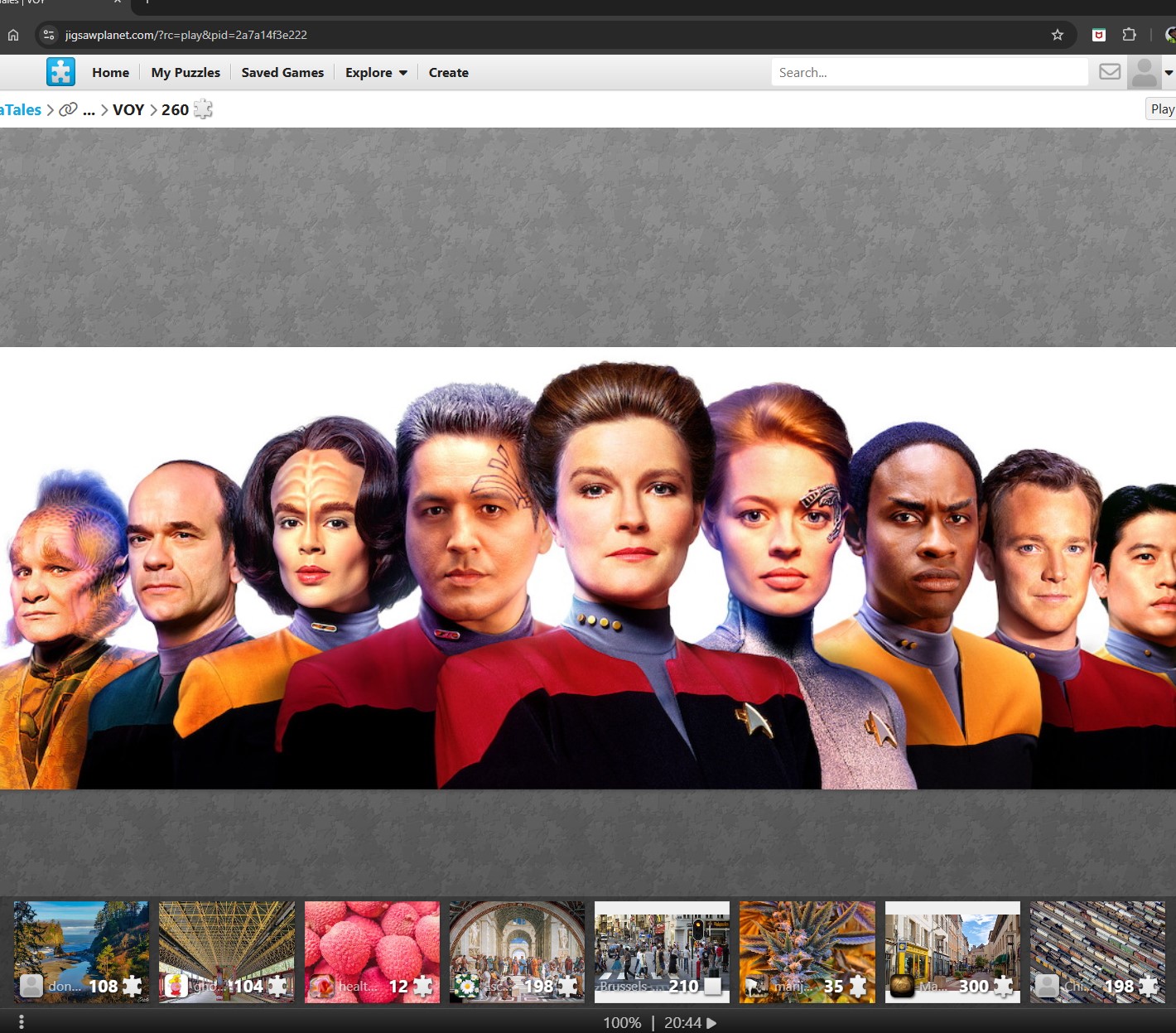The width and height of the screenshot is (1176, 1033).
Task: Click the piece icon next to 108
Action: tap(133, 986)
